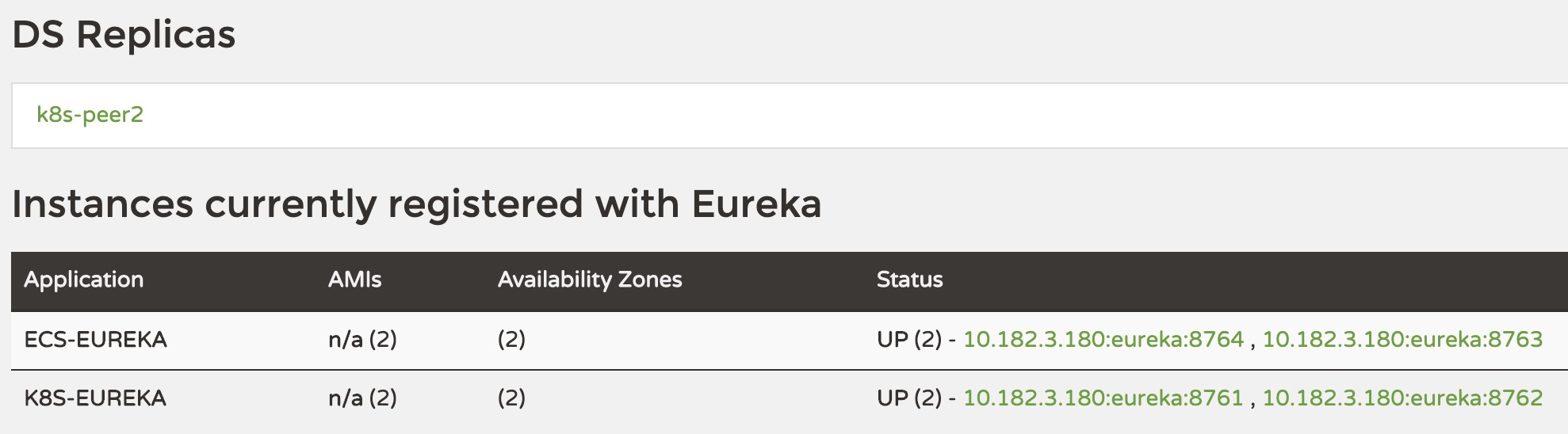The image size is (1568, 434).
Task: Click the Availability Zones (2) cell for ECS-EUREKA
Action: click(511, 340)
